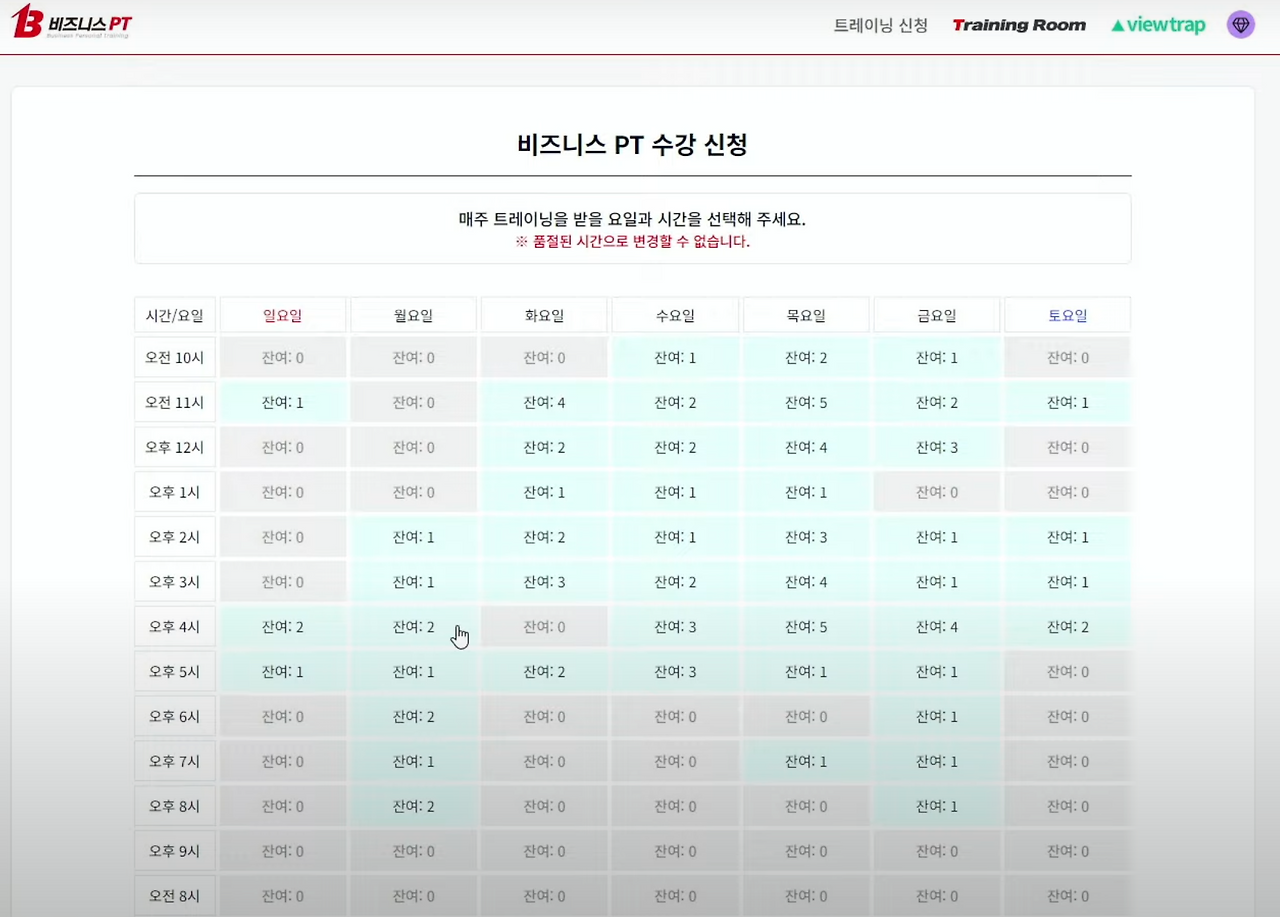Screen dimensions: 1280x917
Task: Select 토요일 오전 11시 slot
Action: click(1068, 403)
